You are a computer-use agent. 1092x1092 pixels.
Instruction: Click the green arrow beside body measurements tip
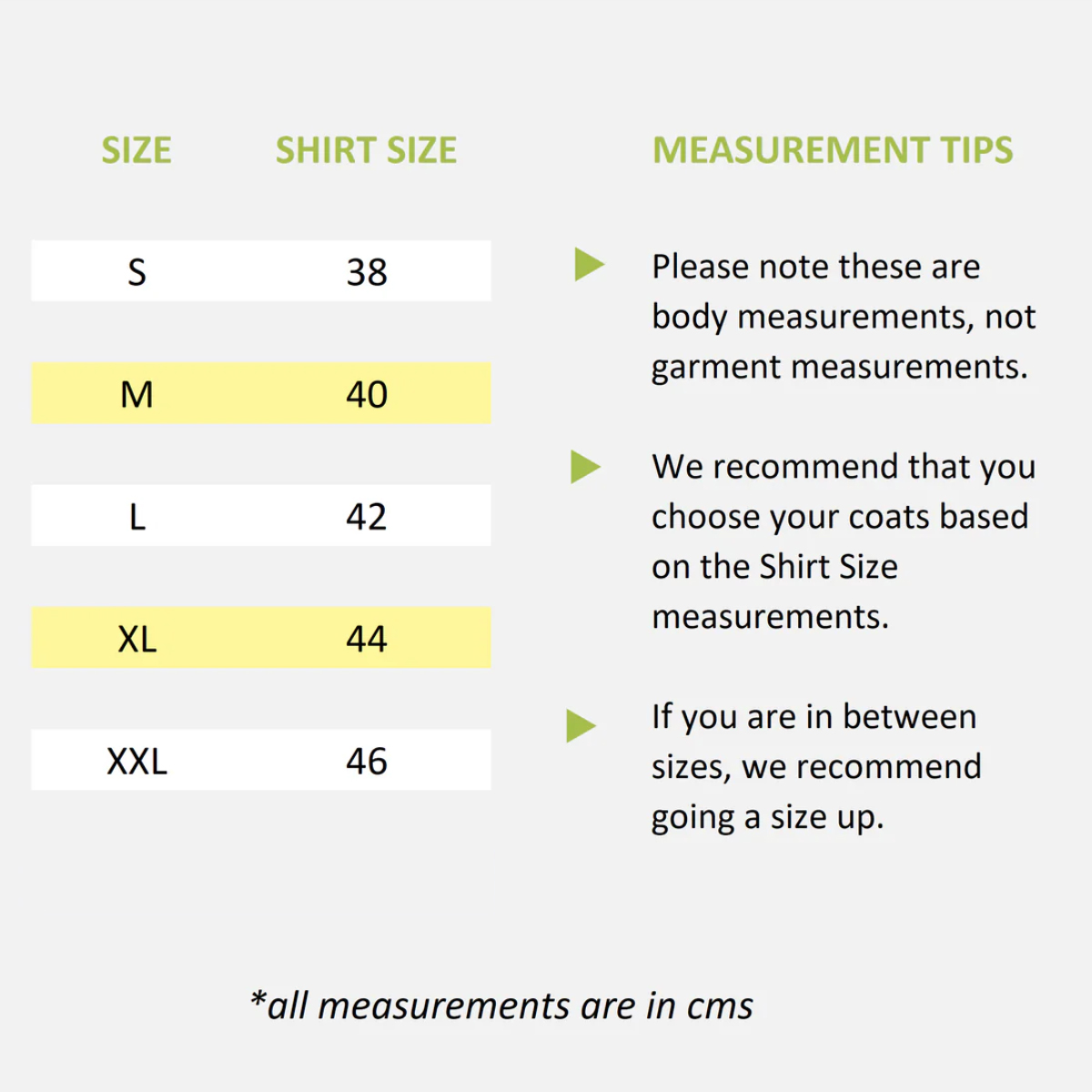[x=589, y=265]
